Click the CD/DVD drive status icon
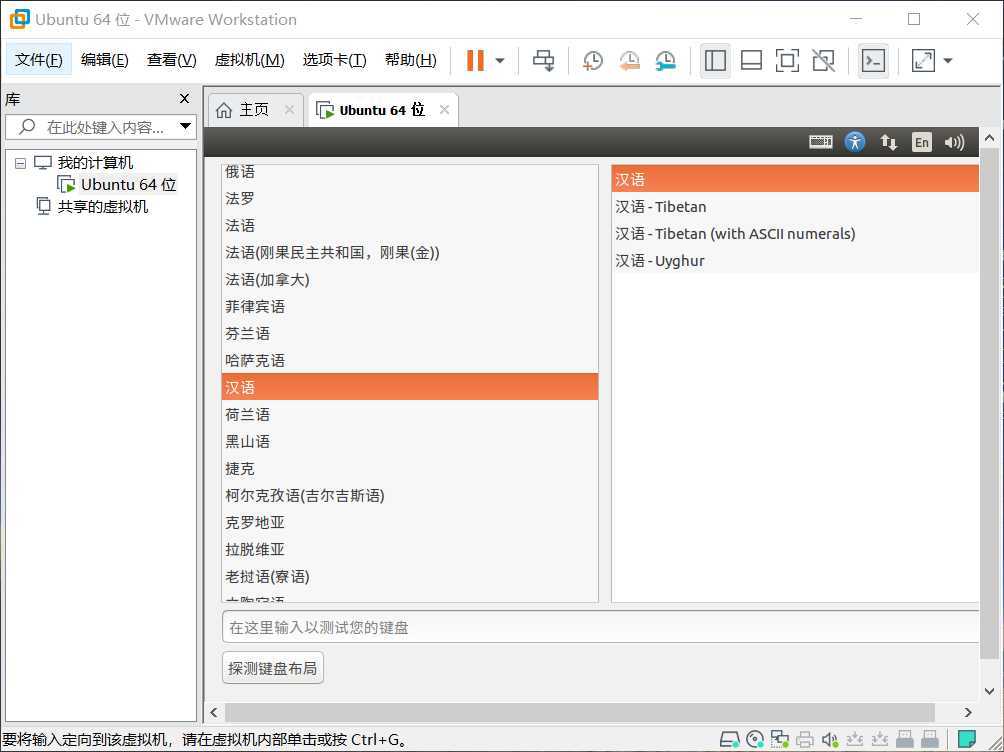Viewport: 1004px width, 752px height. [755, 740]
